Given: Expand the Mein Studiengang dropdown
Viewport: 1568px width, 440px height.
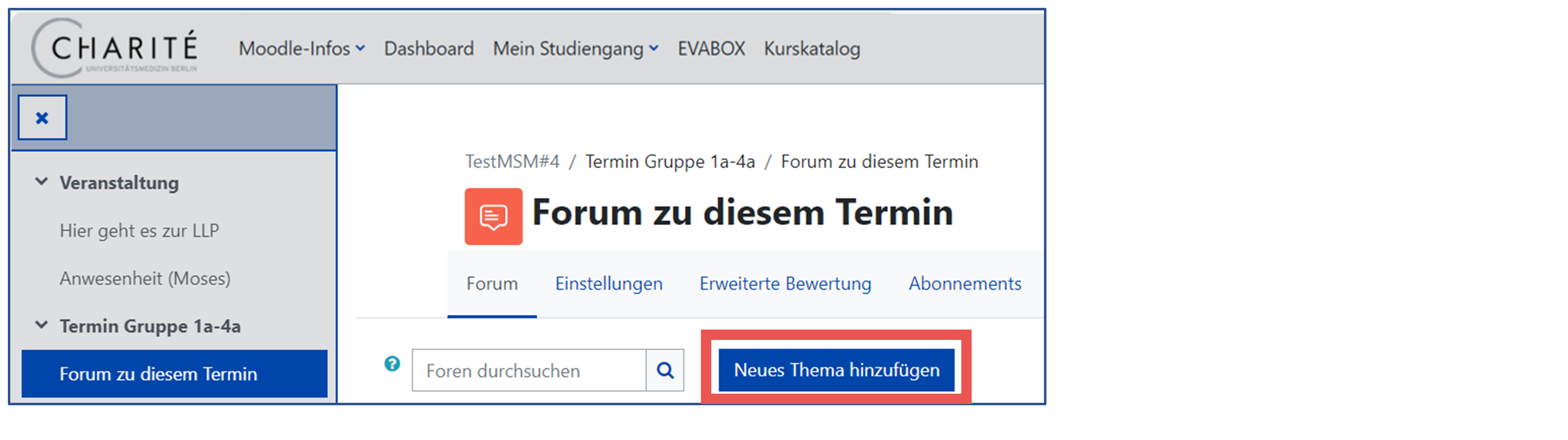Looking at the screenshot, I should point(576,48).
